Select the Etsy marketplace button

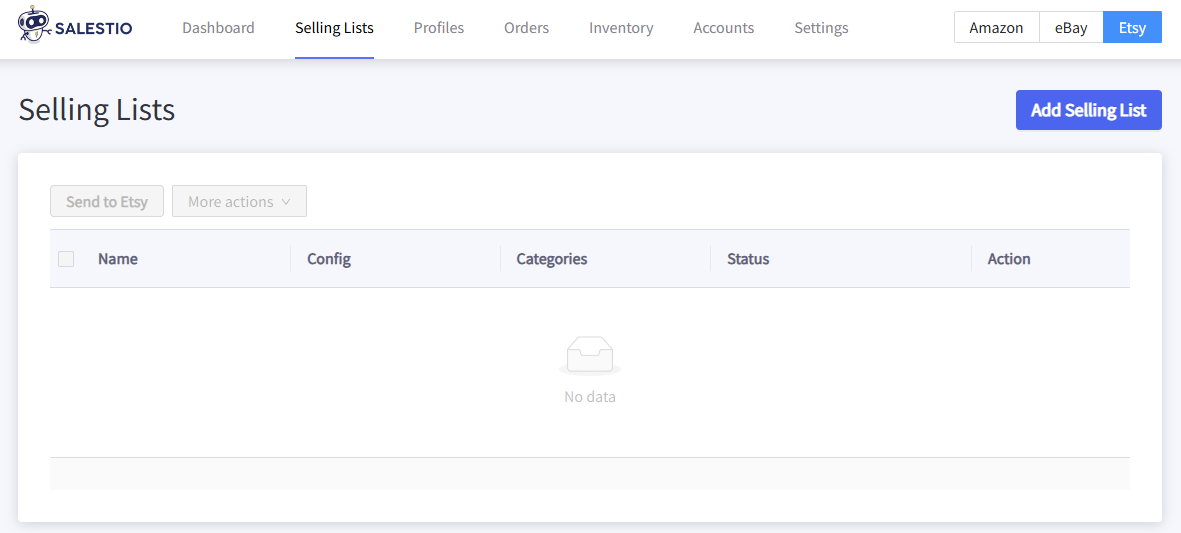pyautogui.click(x=1133, y=27)
